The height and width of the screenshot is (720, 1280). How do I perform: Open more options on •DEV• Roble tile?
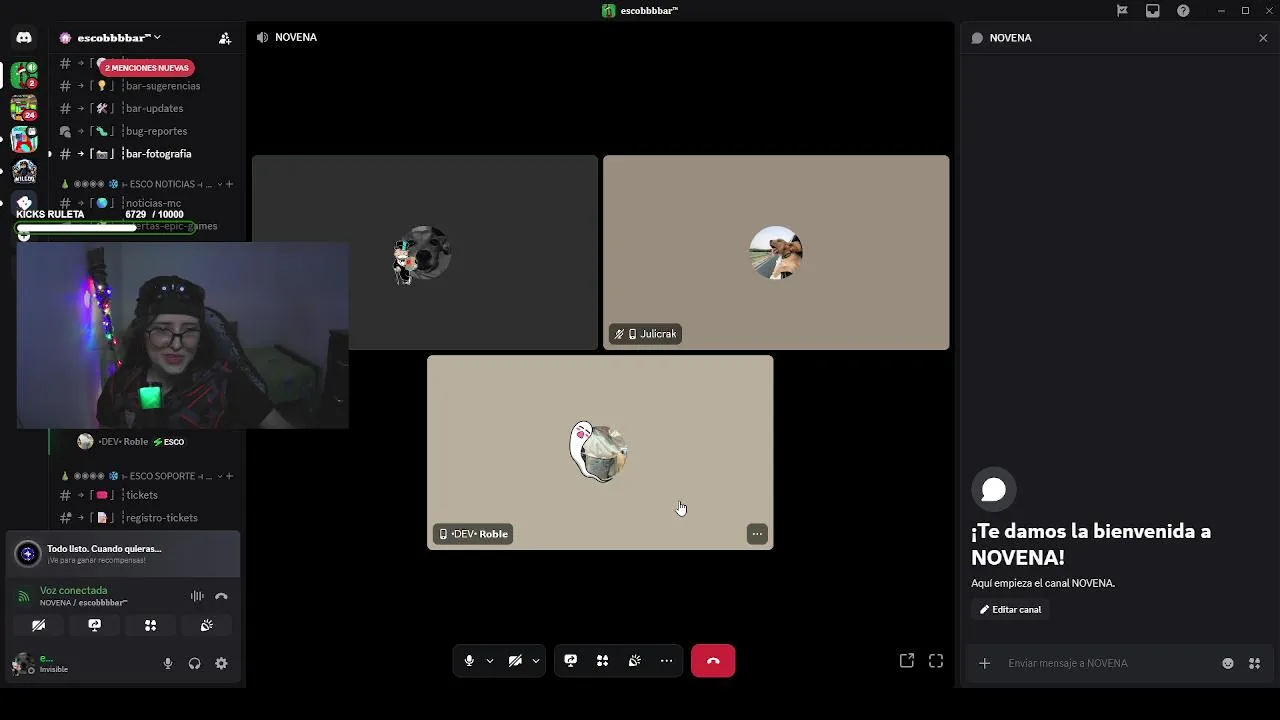(x=757, y=534)
